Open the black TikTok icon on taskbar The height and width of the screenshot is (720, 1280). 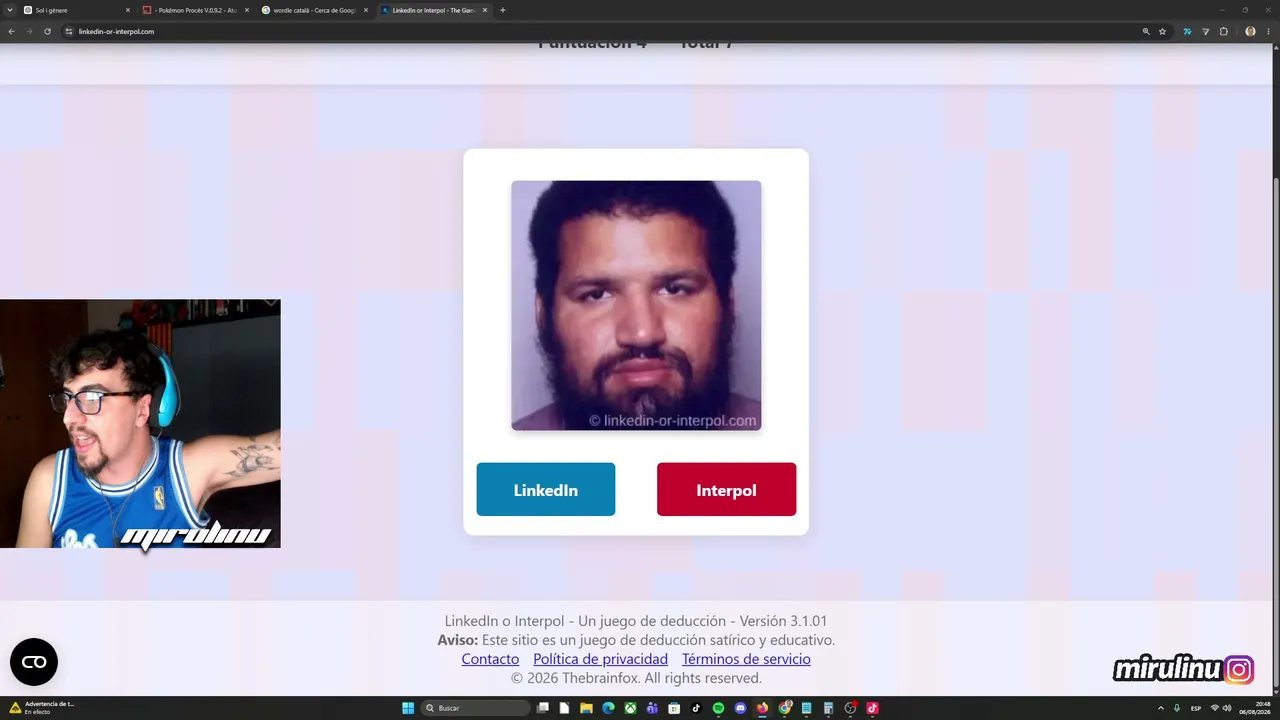(x=696, y=708)
